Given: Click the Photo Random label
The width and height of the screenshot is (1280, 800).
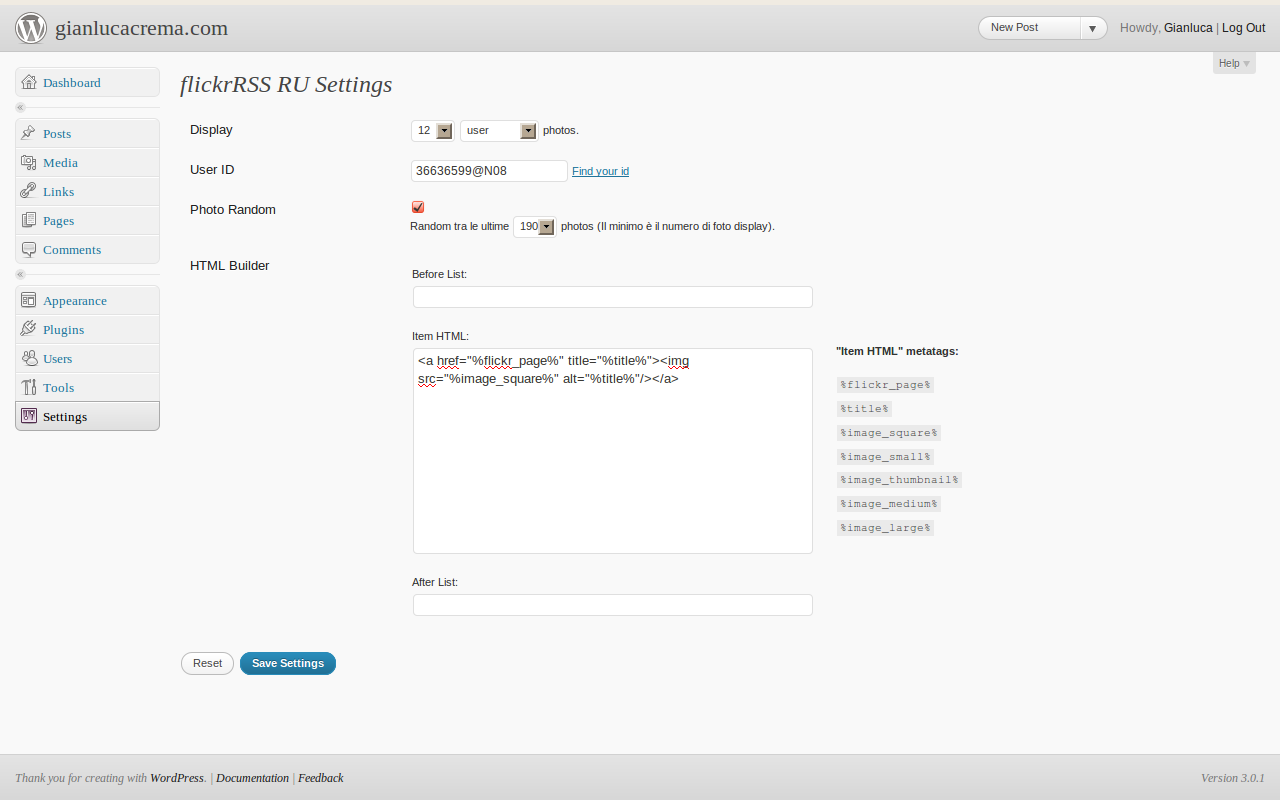Looking at the screenshot, I should pos(233,210).
